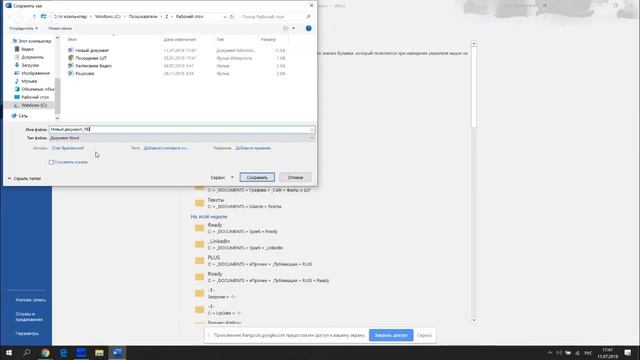
Task: Open the Упорядочить dropdown menu
Action: [x=23, y=29]
